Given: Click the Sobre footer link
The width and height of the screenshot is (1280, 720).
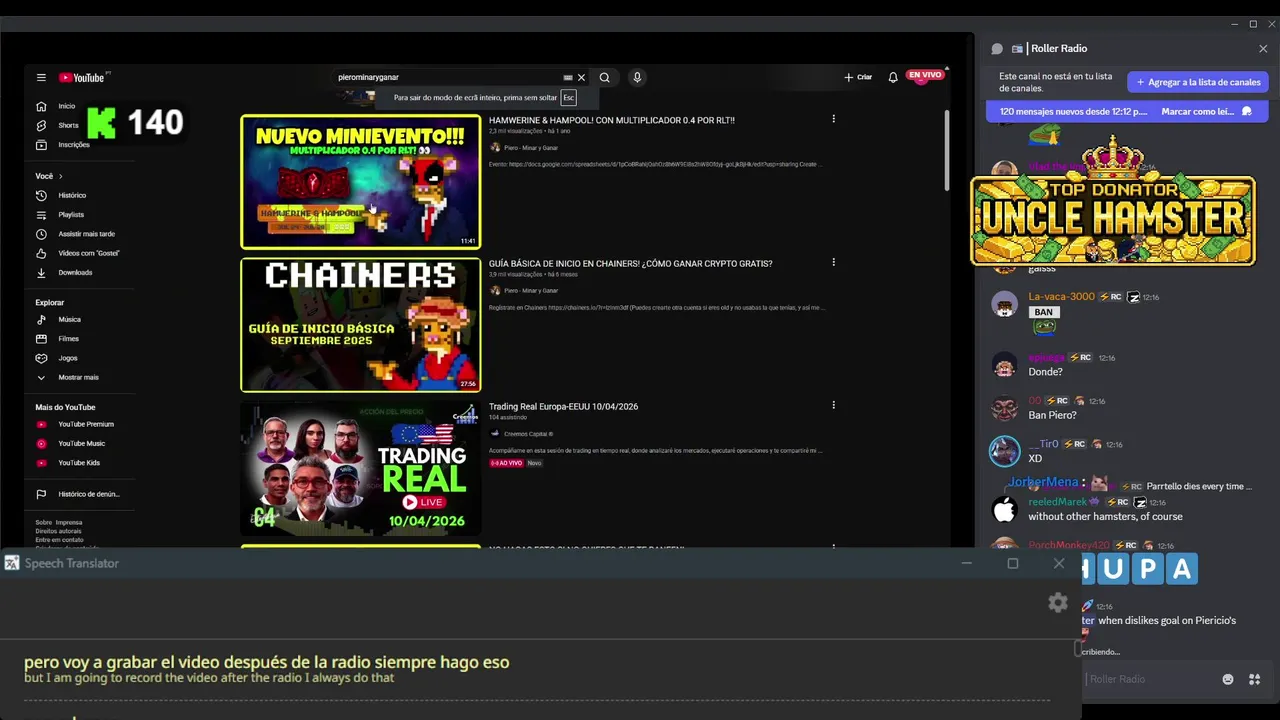Looking at the screenshot, I should click(x=43, y=522).
